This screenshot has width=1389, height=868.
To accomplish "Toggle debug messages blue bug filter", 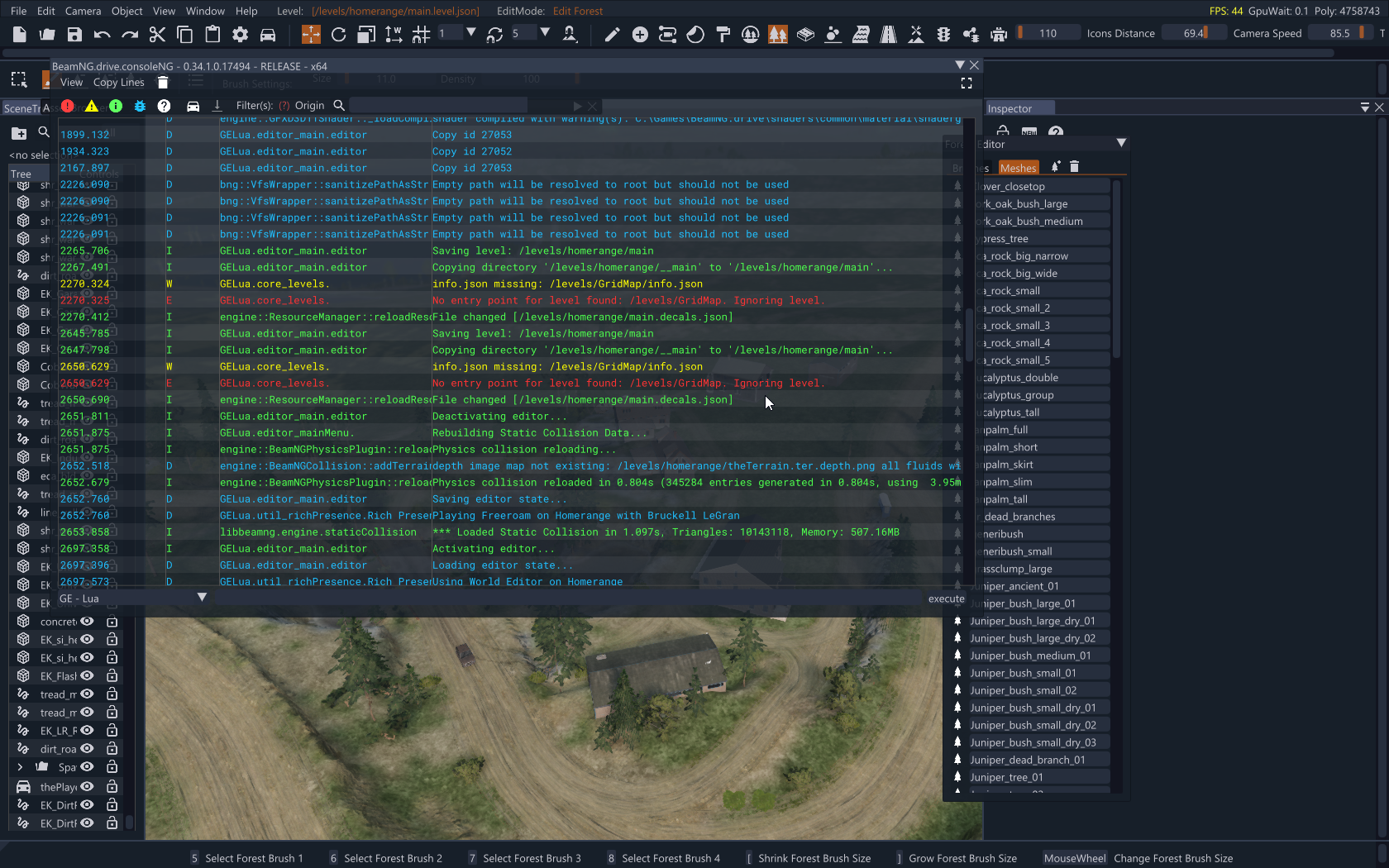I will click(140, 106).
